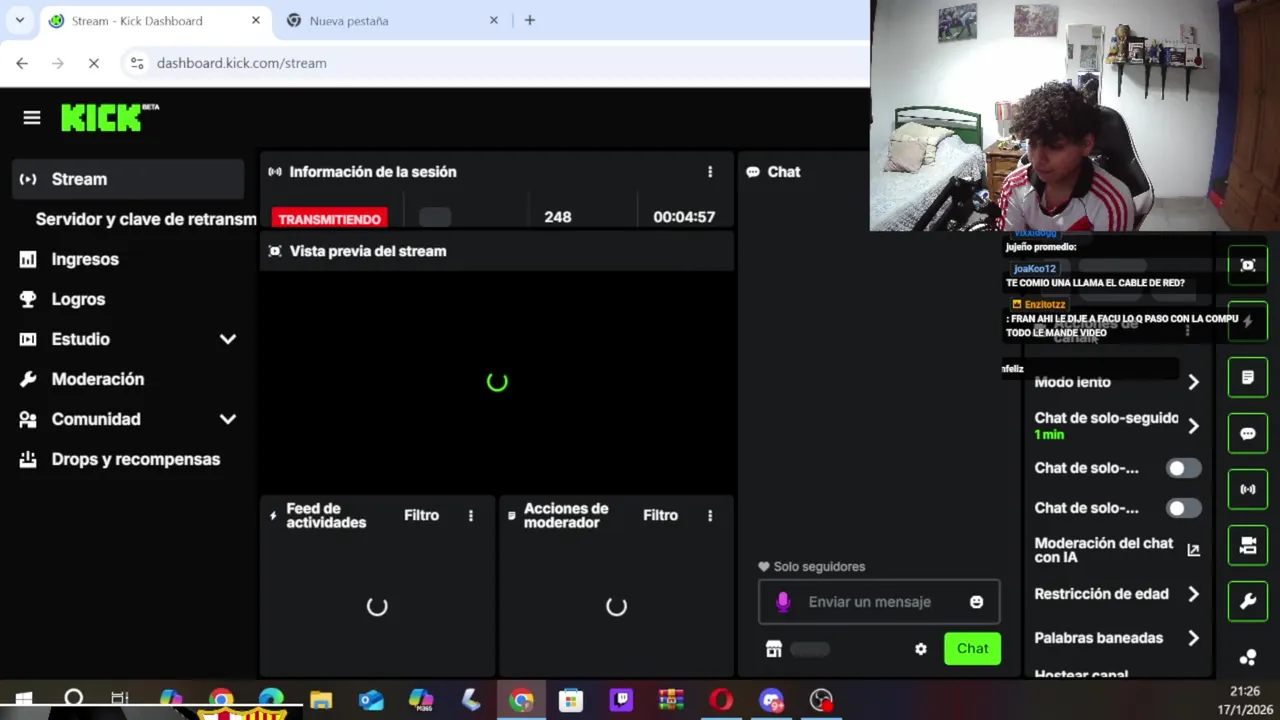This screenshot has height=720, width=1280.
Task: Open Filtro for Acciones de moderador
Action: (660, 516)
